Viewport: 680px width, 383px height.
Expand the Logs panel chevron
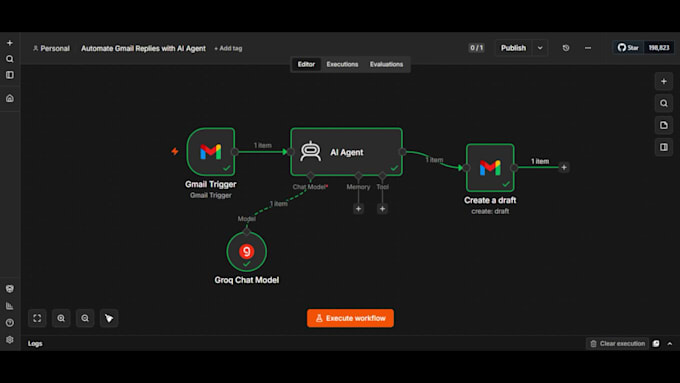(x=670, y=344)
